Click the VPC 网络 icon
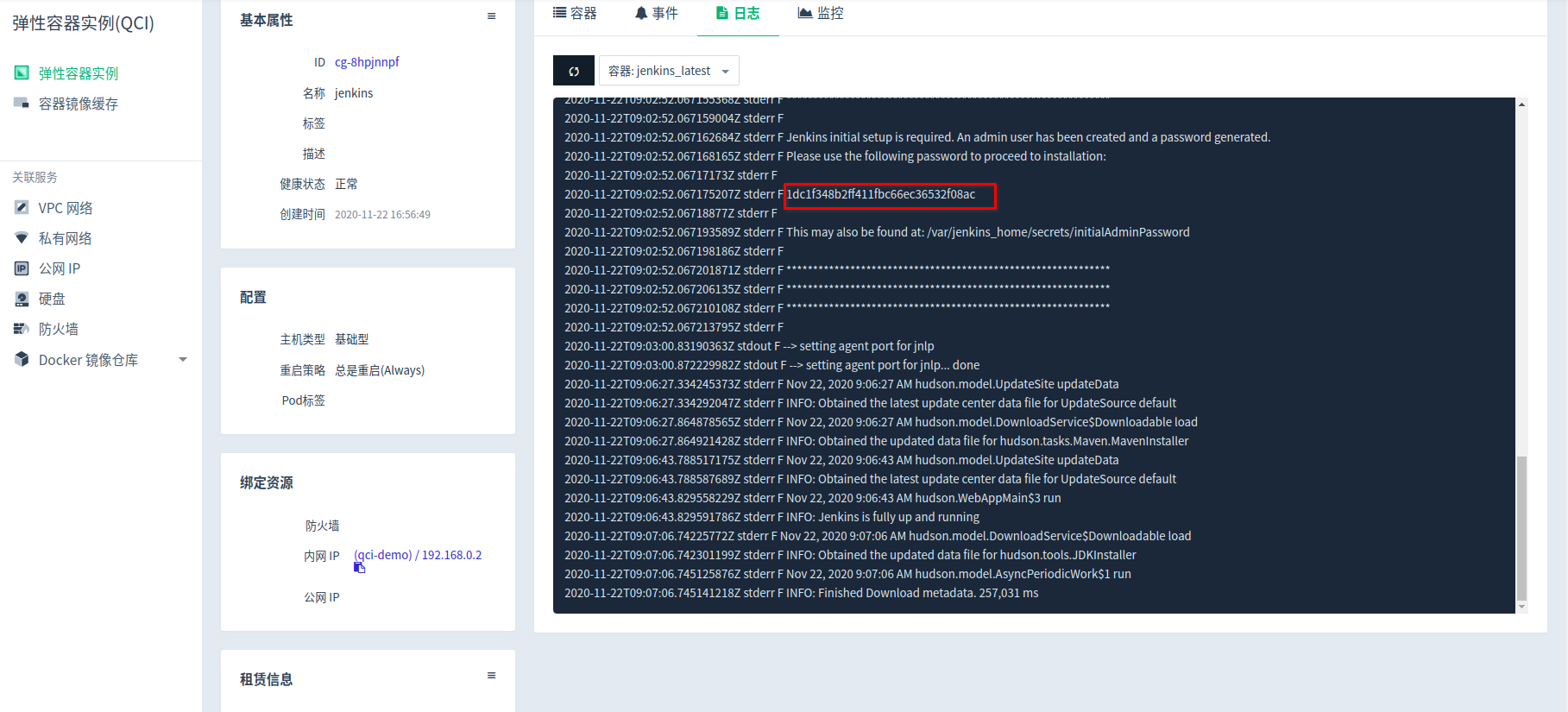Viewport: 1568px width, 712px height. pos(22,207)
